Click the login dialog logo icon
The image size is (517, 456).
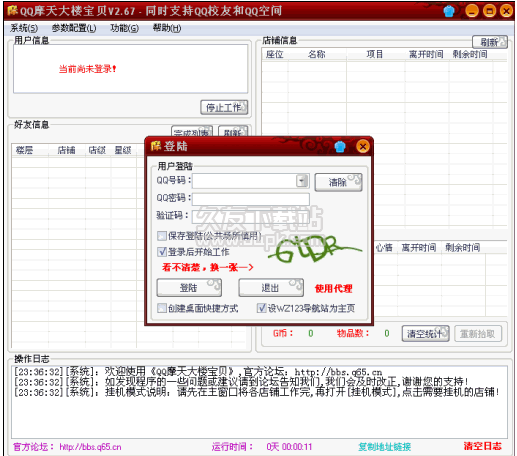coord(156,146)
